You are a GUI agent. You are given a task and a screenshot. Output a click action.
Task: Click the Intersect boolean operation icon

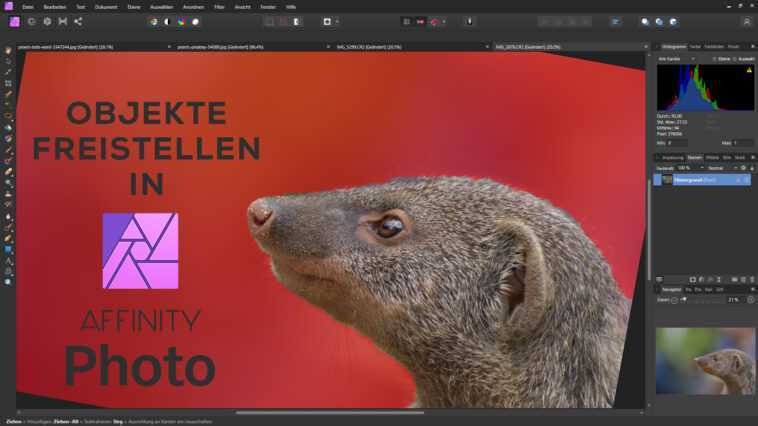pyautogui.click(x=673, y=22)
